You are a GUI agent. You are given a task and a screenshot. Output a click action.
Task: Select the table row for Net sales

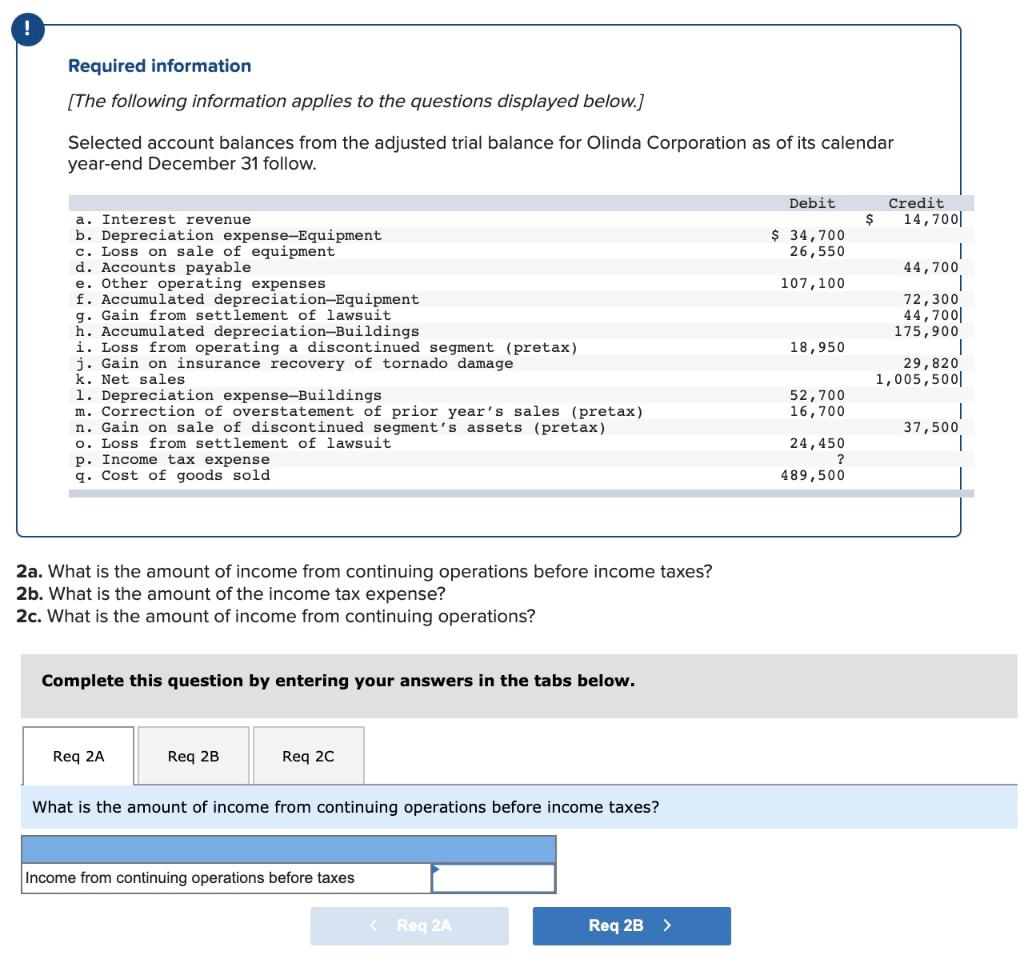300,379
